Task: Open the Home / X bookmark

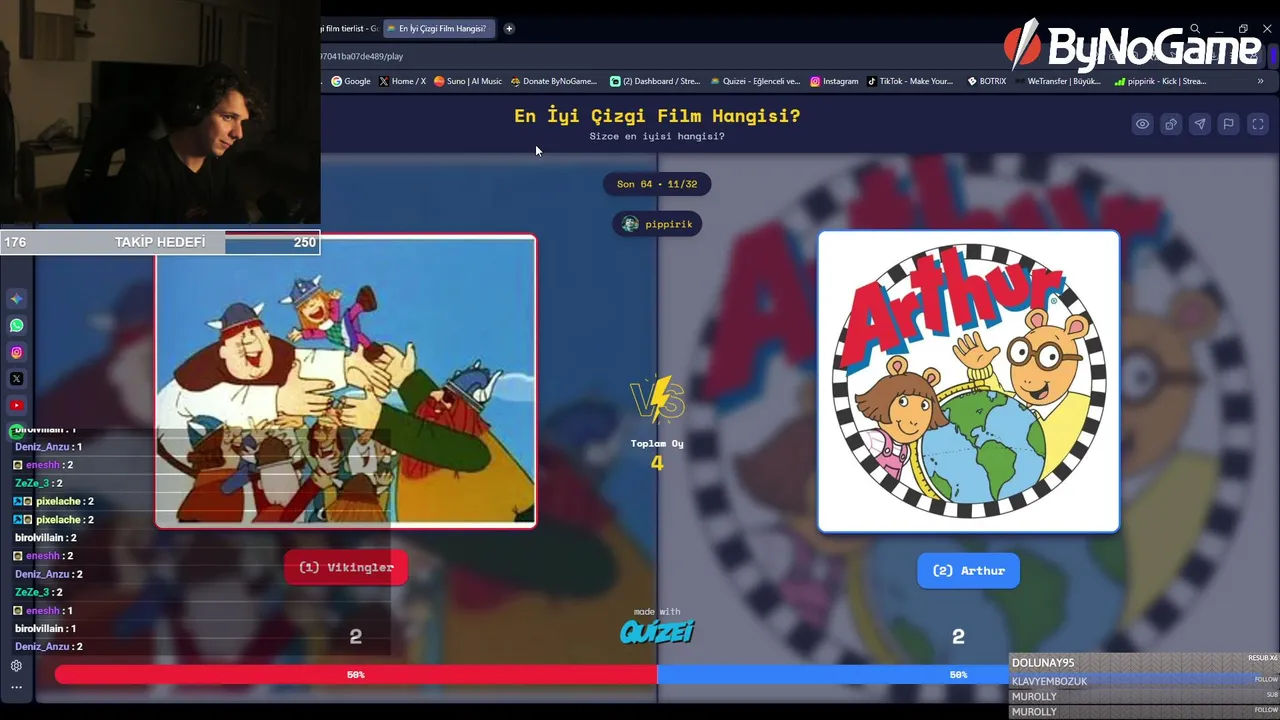Action: [402, 81]
